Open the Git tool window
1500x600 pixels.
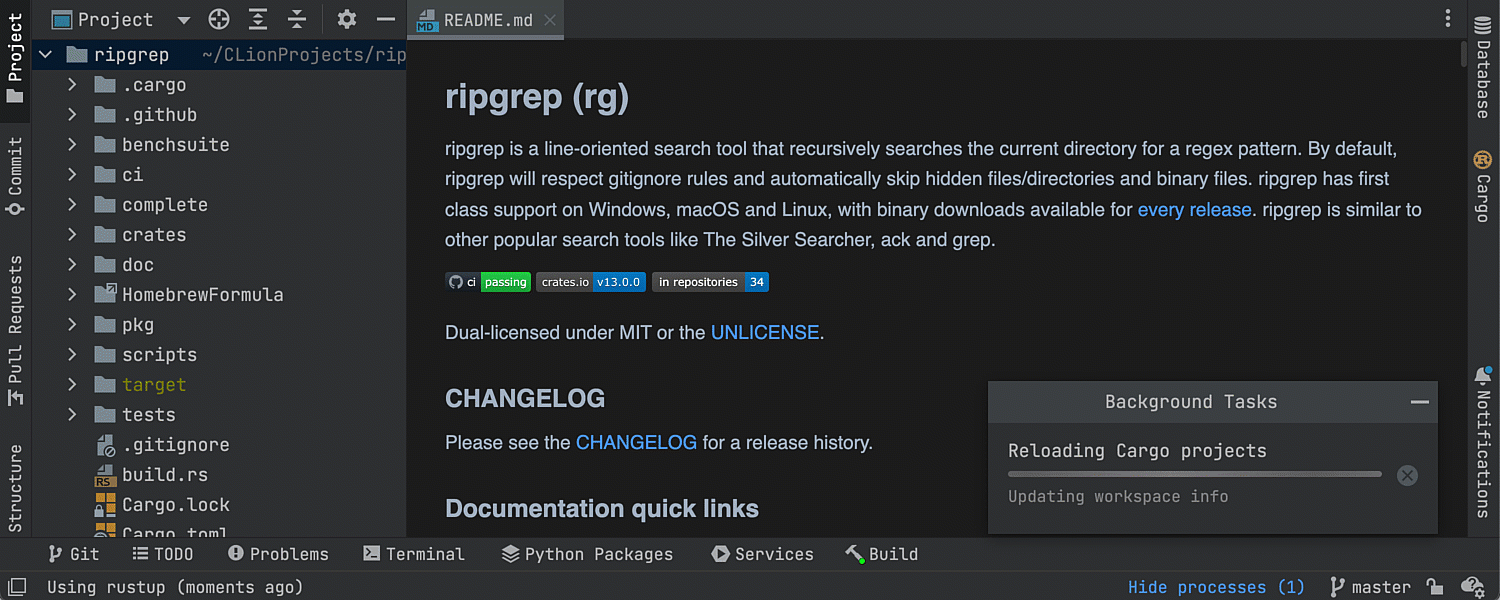[x=73, y=554]
